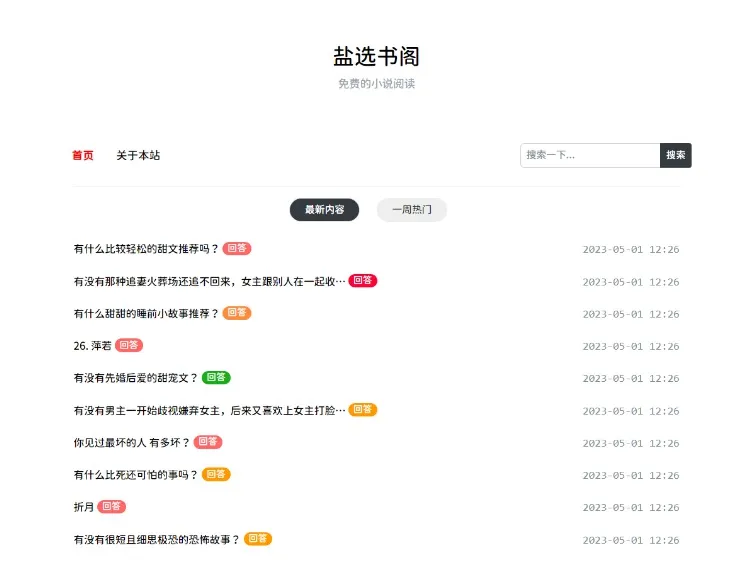Open the post 有什么比较轻松的甜文推荐吗？

[x=146, y=249]
